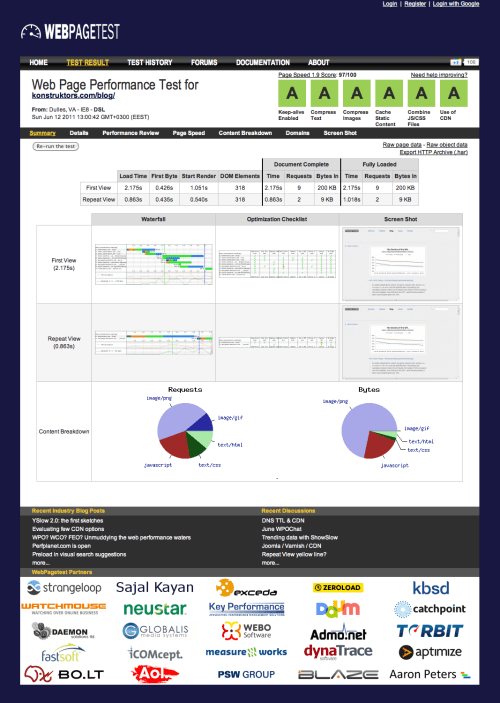Click the Re-run the test button
The height and width of the screenshot is (703, 500).
click(56, 146)
